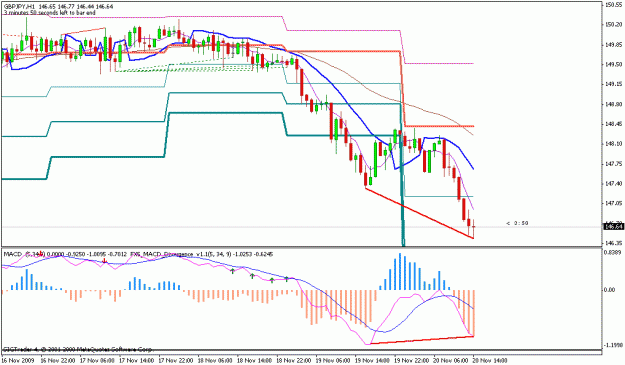Screen dimensions: 625x365
Task: Click the red down arrow near 17 Nov 06:00 in MACD
Action: tap(104, 261)
